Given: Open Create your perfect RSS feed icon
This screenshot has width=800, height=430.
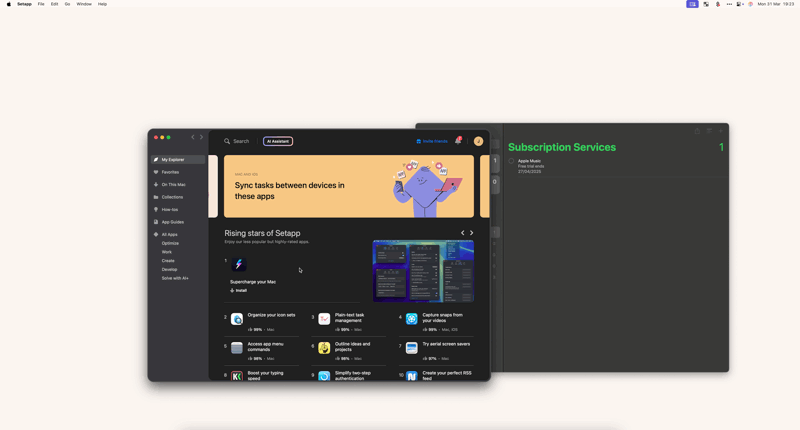Looking at the screenshot, I should click(x=412, y=376).
